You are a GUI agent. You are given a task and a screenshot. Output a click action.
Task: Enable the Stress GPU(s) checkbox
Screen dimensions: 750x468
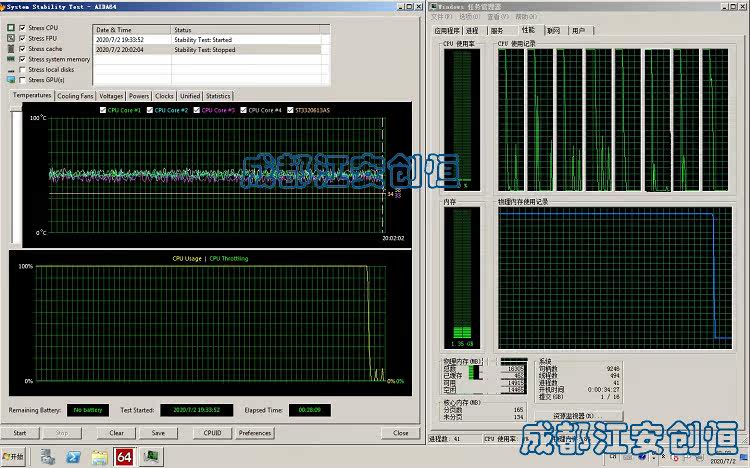(x=22, y=80)
